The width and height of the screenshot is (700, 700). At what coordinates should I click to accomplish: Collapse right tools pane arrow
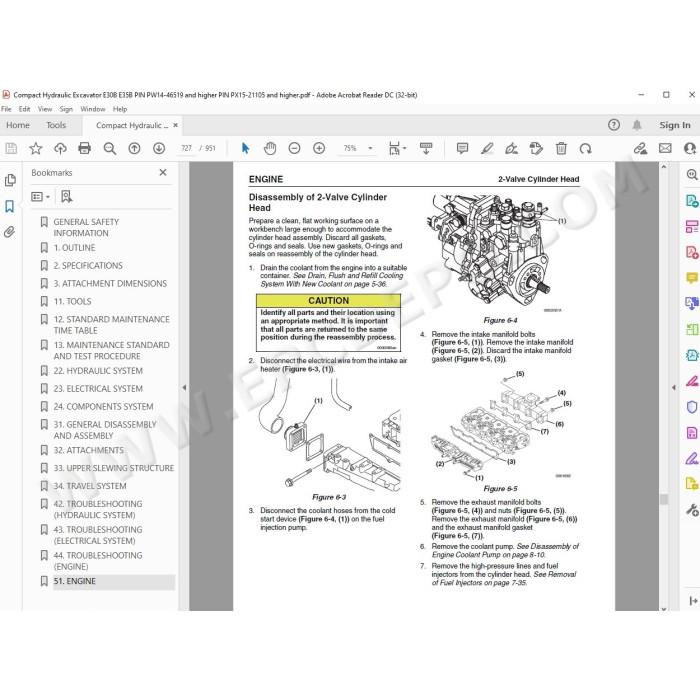click(674, 388)
